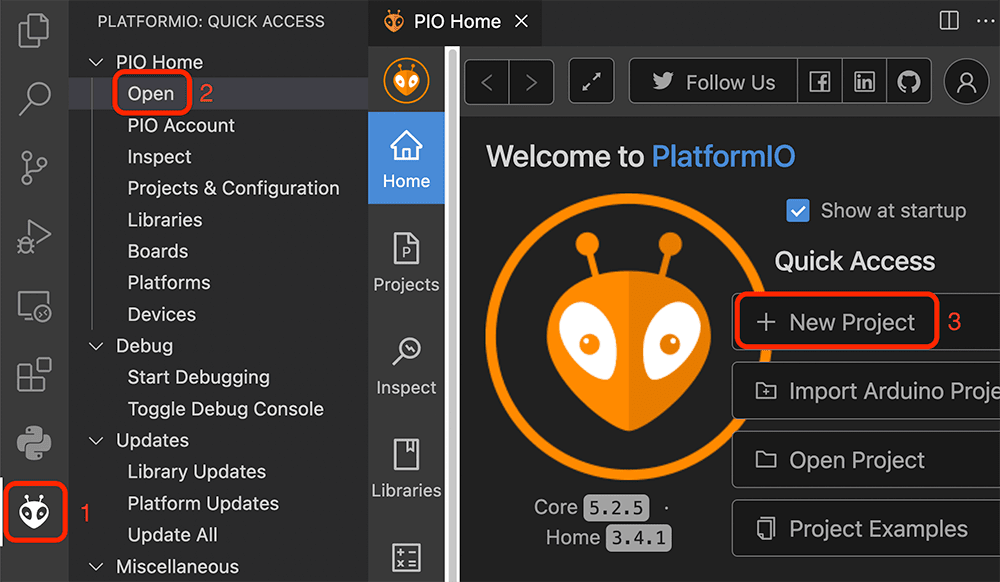Screen dimensions: 1000x582
Task: Click the Follow Us Twitter button
Action: [x=713, y=82]
